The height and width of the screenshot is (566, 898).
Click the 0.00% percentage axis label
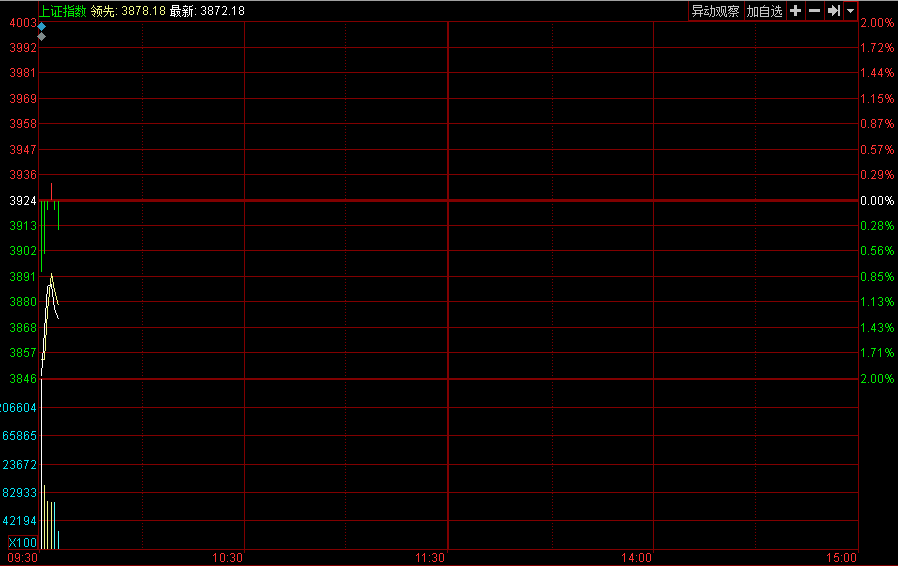(877, 201)
